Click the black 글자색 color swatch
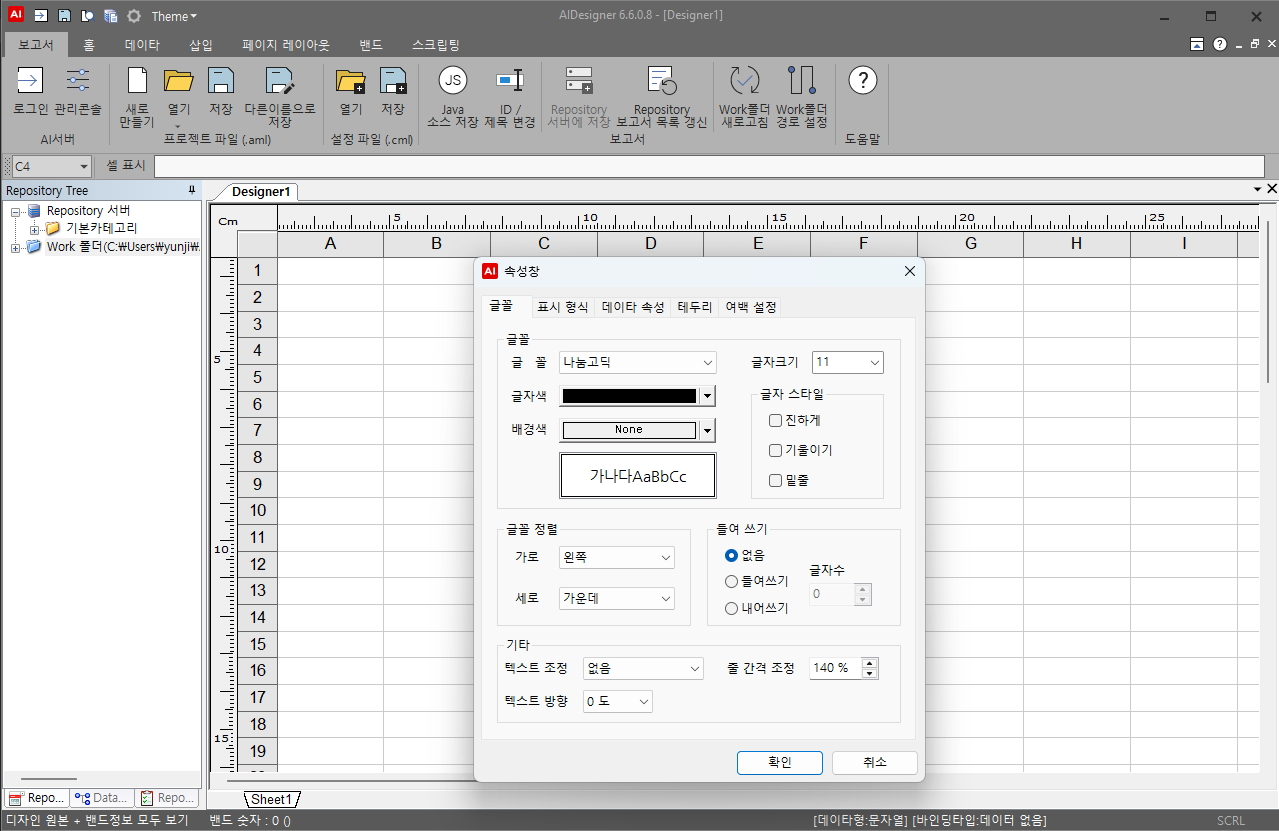1279x831 pixels. [629, 396]
